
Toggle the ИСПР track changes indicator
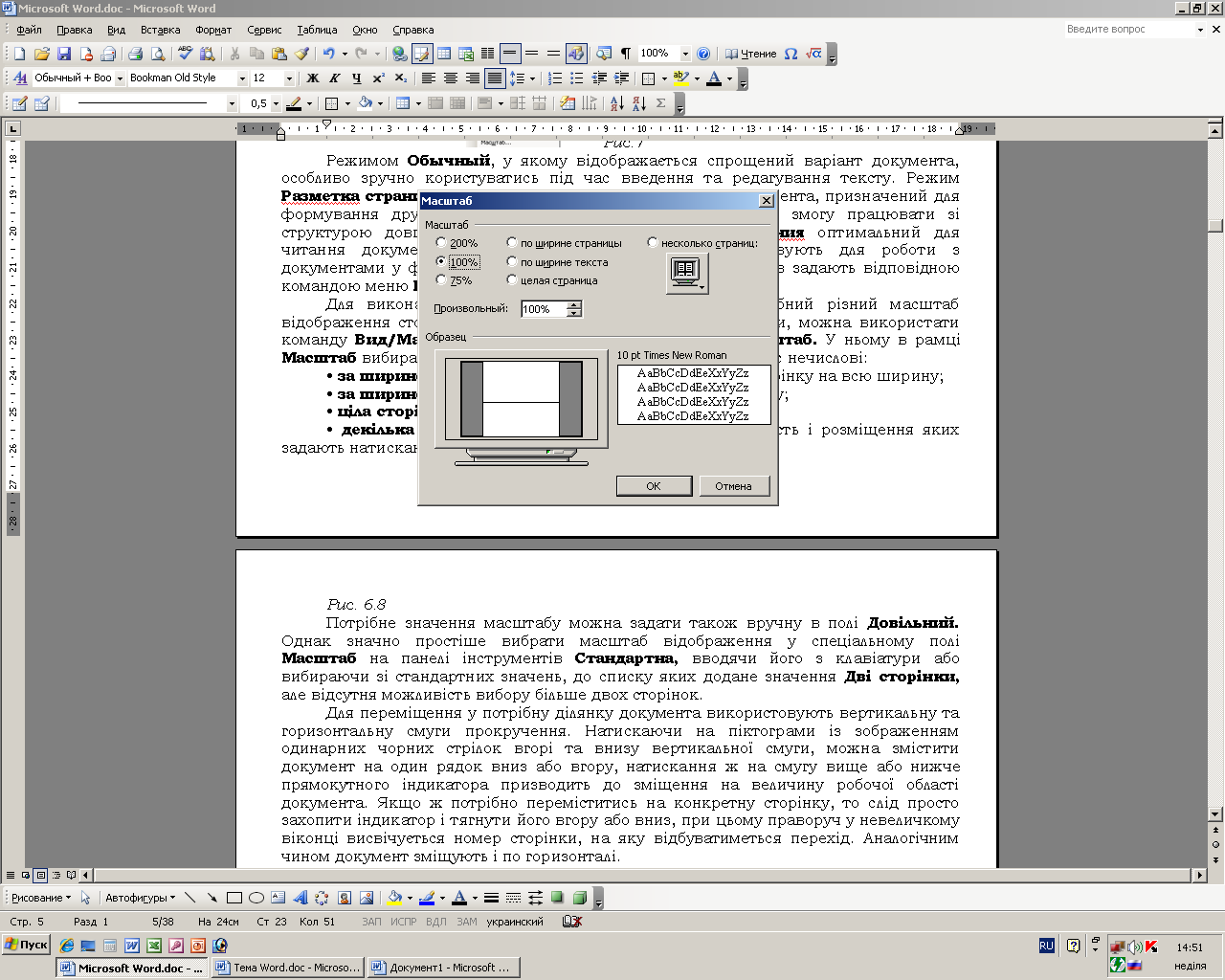[404, 922]
